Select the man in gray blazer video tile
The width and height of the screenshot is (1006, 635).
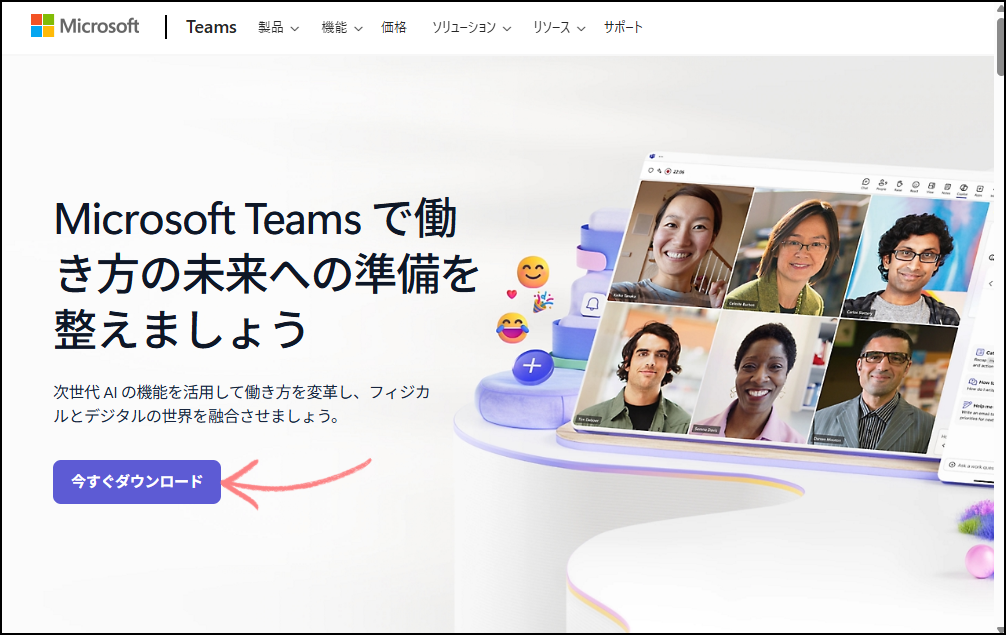(884, 386)
